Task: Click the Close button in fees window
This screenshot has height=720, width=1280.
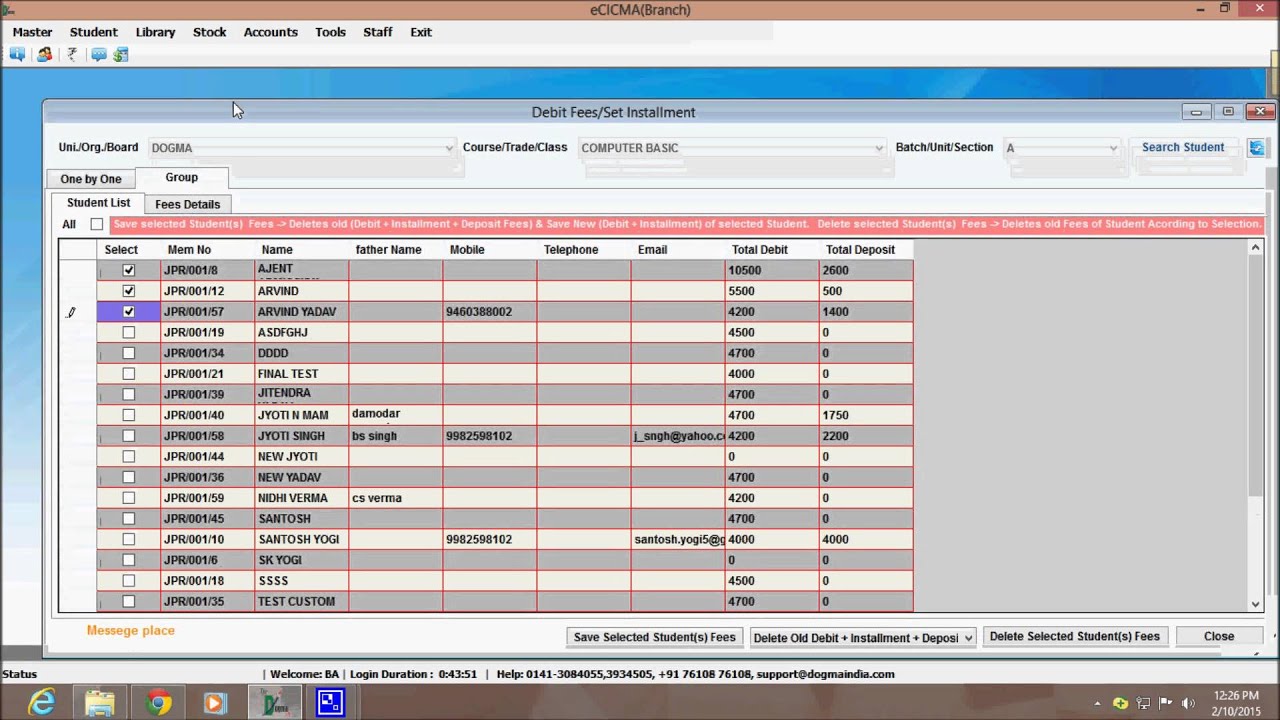Action: tap(1219, 636)
